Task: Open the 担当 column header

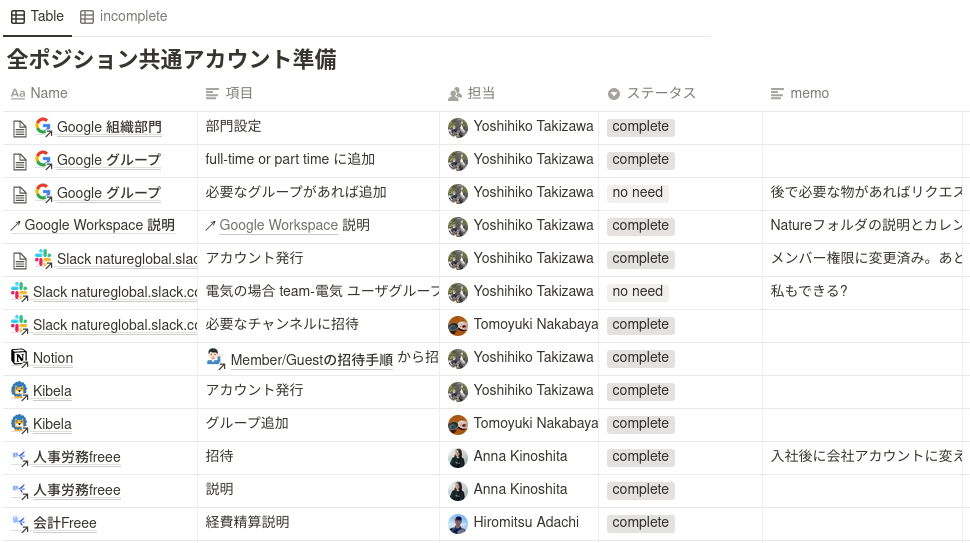Action: [471, 93]
